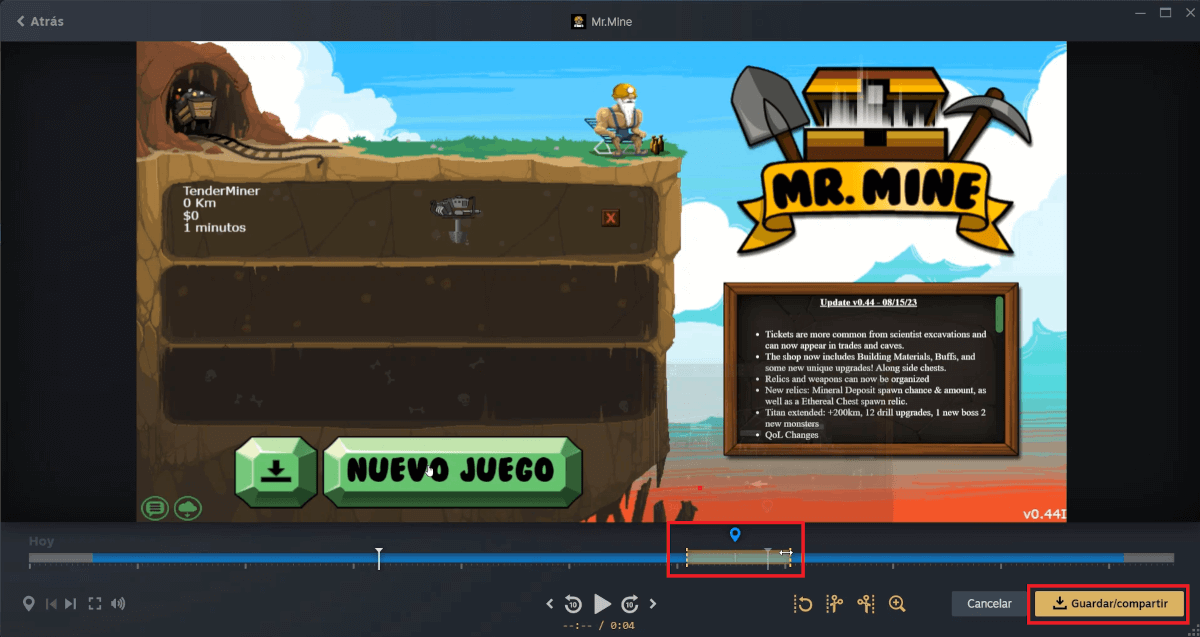Click the NUEVO JUEGO button in the video

[452, 470]
